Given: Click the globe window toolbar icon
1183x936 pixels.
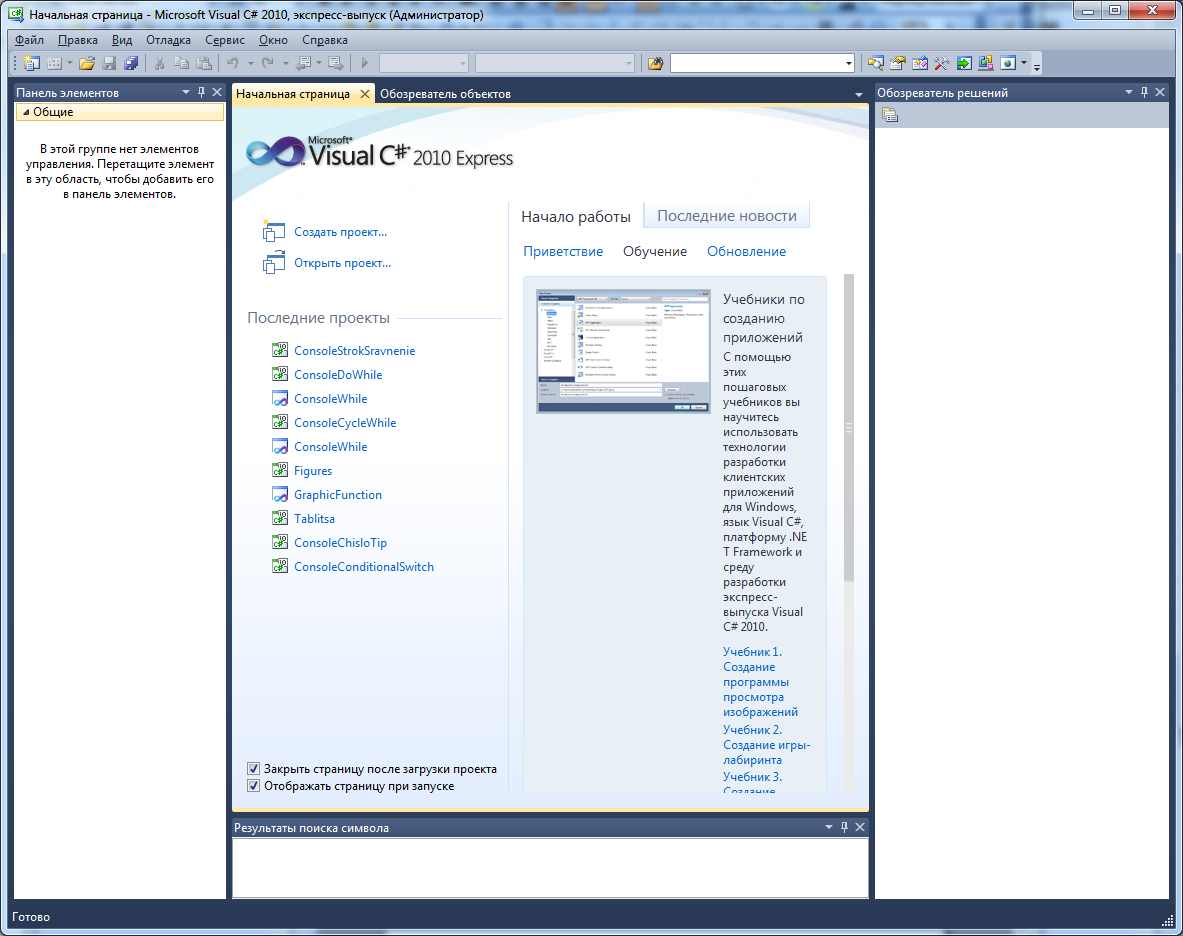Looking at the screenshot, I should pos(1008,63).
